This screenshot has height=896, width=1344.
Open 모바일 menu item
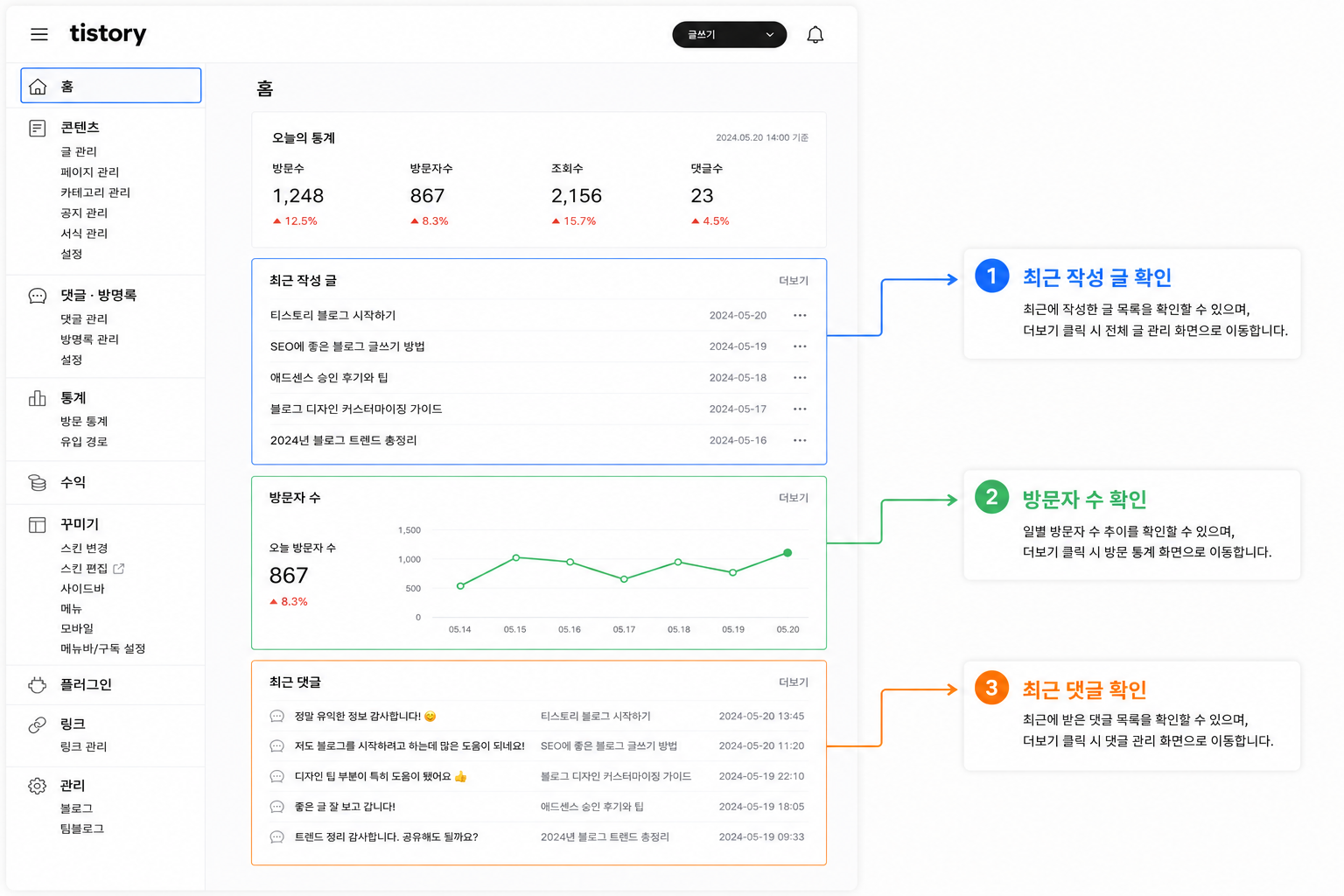pyautogui.click(x=77, y=628)
